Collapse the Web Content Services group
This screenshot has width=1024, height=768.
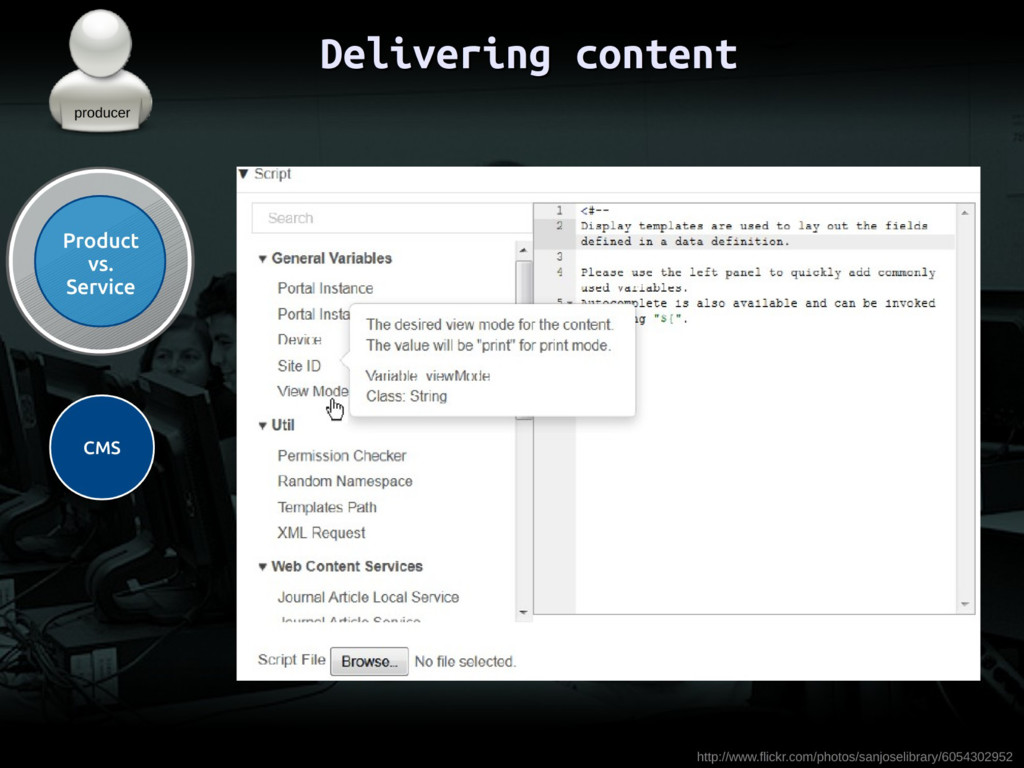tap(262, 567)
